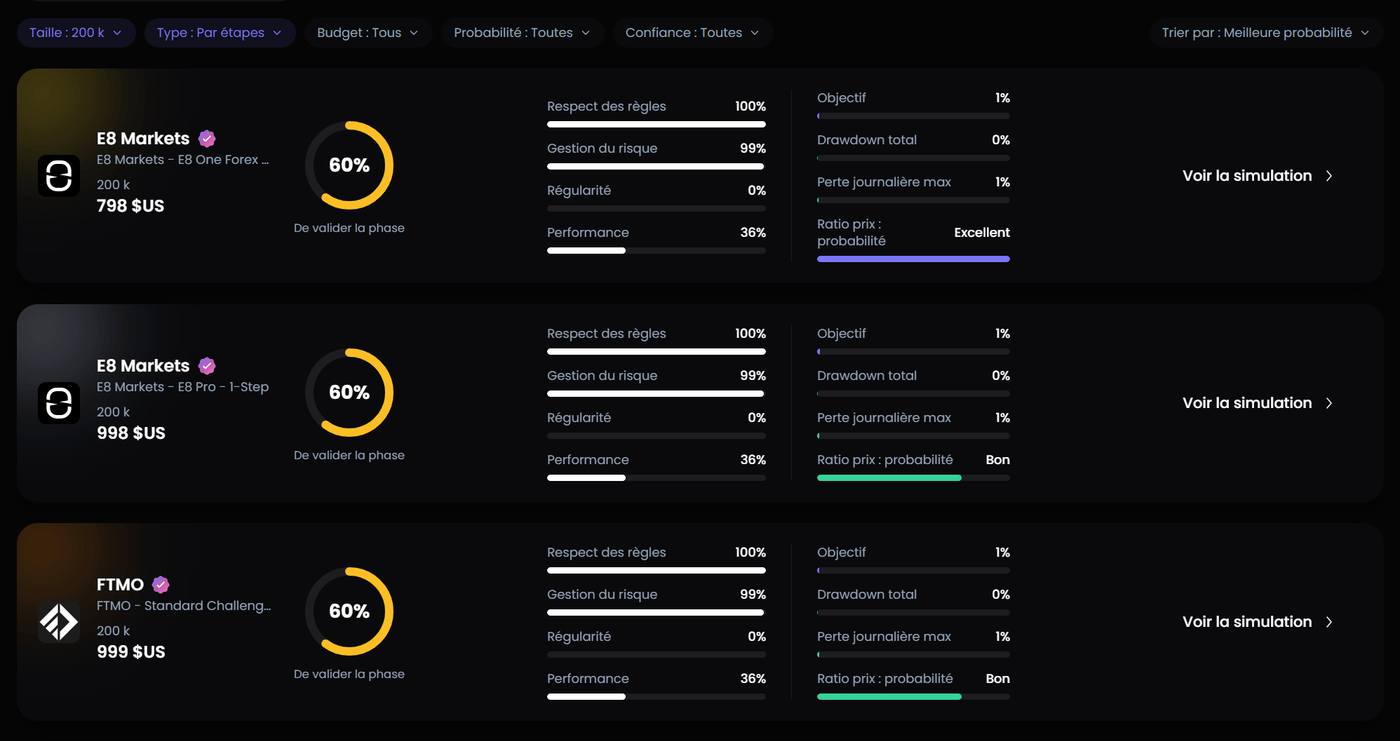Image resolution: width=1400 pixels, height=741 pixels.
Task: Click verified badge on E8 One Forex card
Action: [x=207, y=138]
